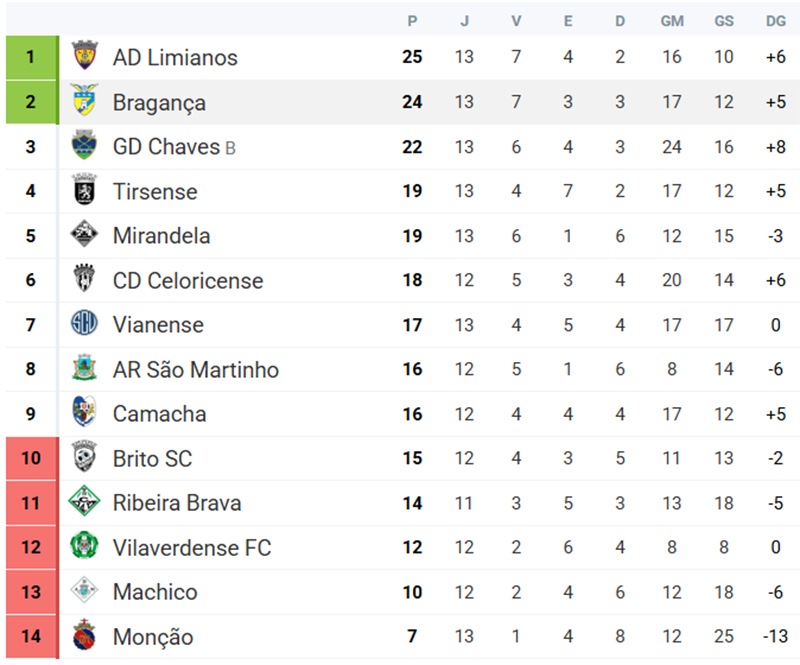Click the Mirandela team crest
800x665 pixels.
[85, 236]
